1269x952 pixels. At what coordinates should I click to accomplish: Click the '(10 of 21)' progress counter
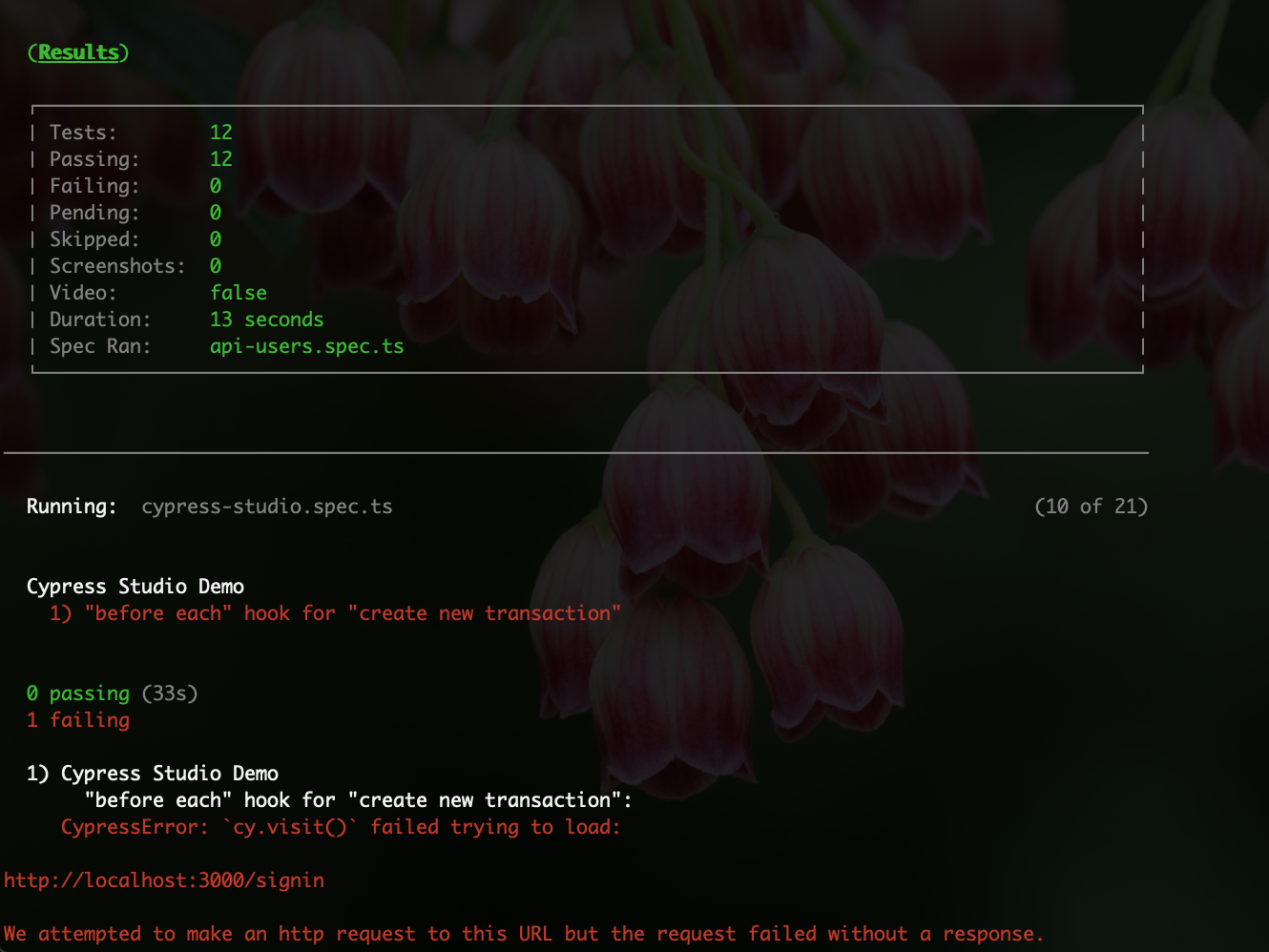click(x=1091, y=507)
